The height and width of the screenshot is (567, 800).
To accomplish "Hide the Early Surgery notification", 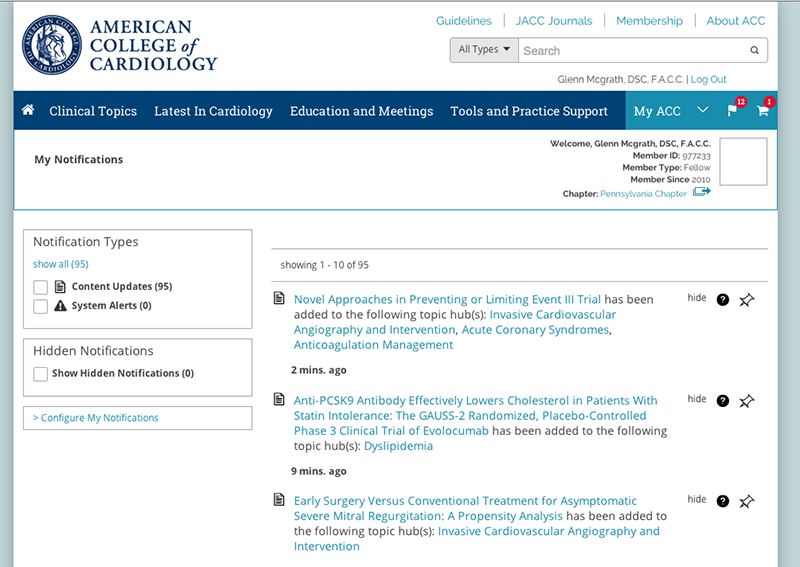I will [x=696, y=499].
